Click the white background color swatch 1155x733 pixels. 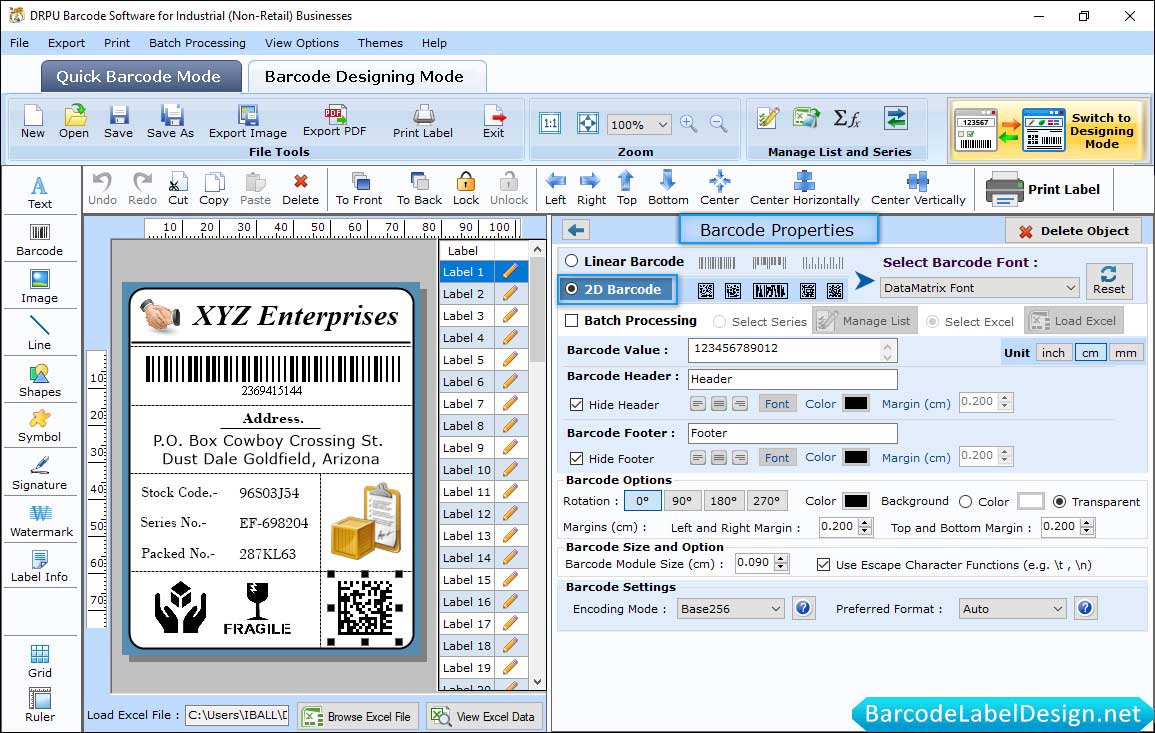(x=1031, y=501)
